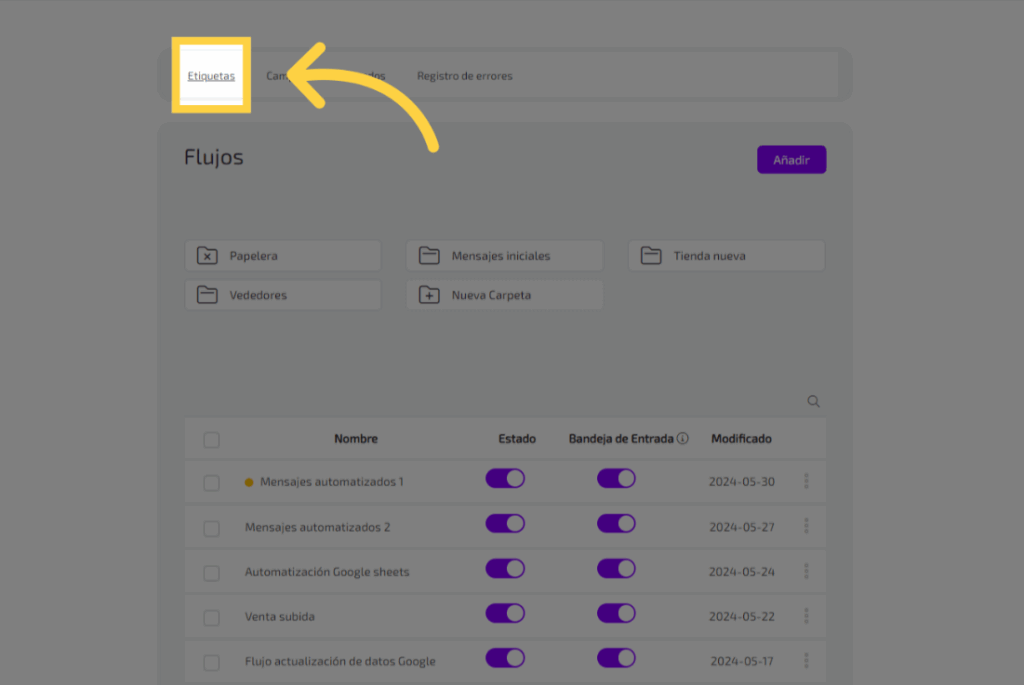Click info icon beside Bandeja de Entrada

click(x=683, y=439)
